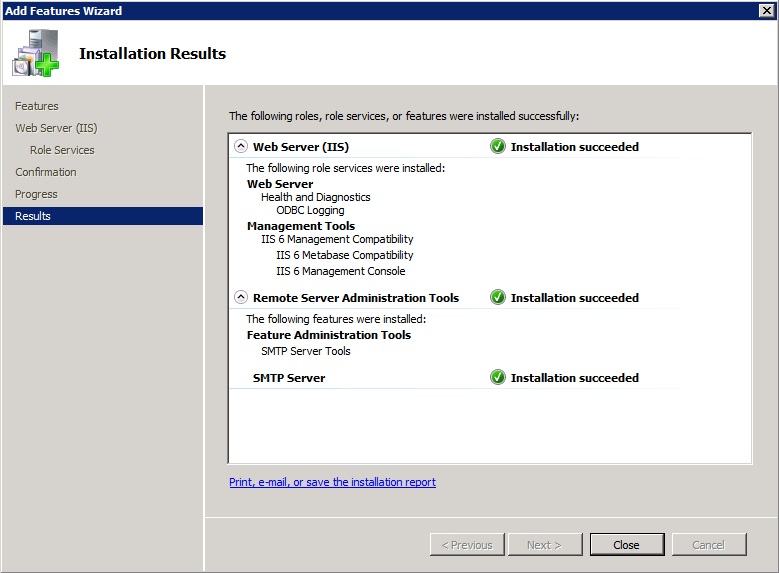Select the highlighted Results step
This screenshot has width=779, height=573.
(x=33, y=216)
